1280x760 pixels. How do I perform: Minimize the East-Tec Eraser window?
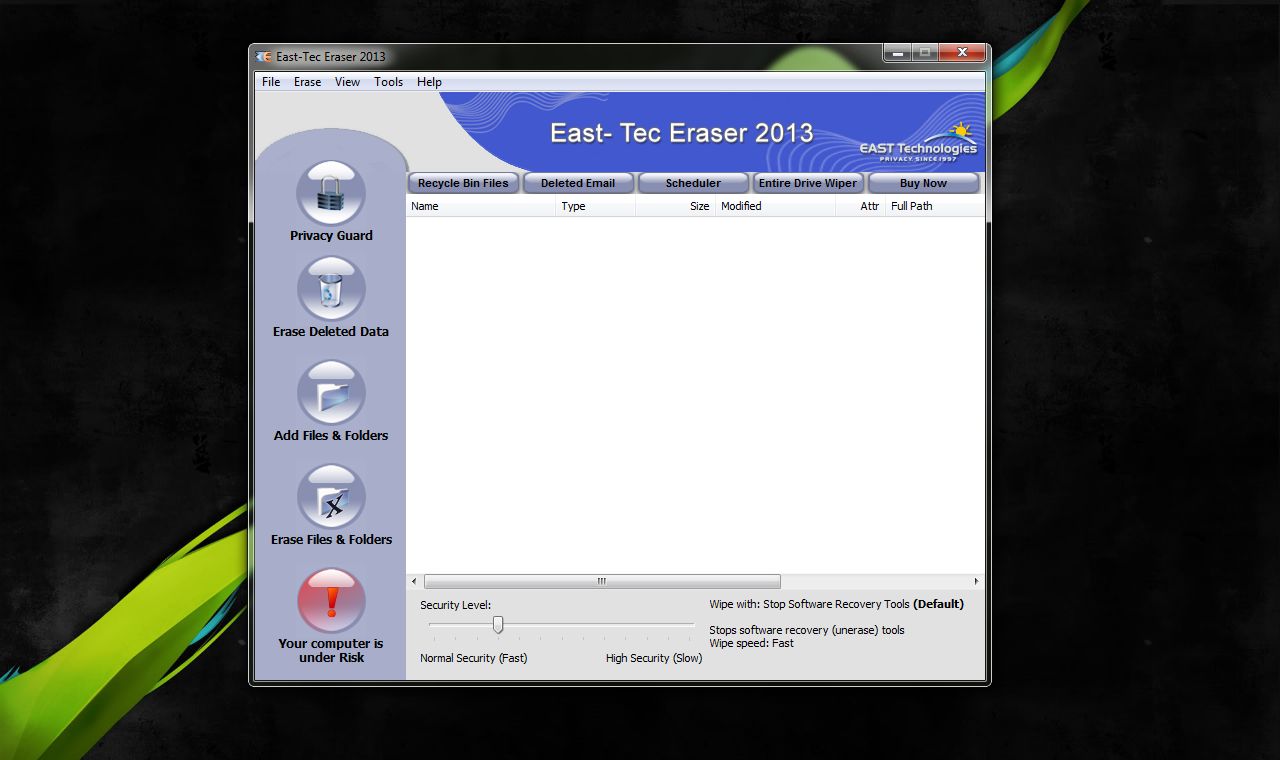point(897,53)
